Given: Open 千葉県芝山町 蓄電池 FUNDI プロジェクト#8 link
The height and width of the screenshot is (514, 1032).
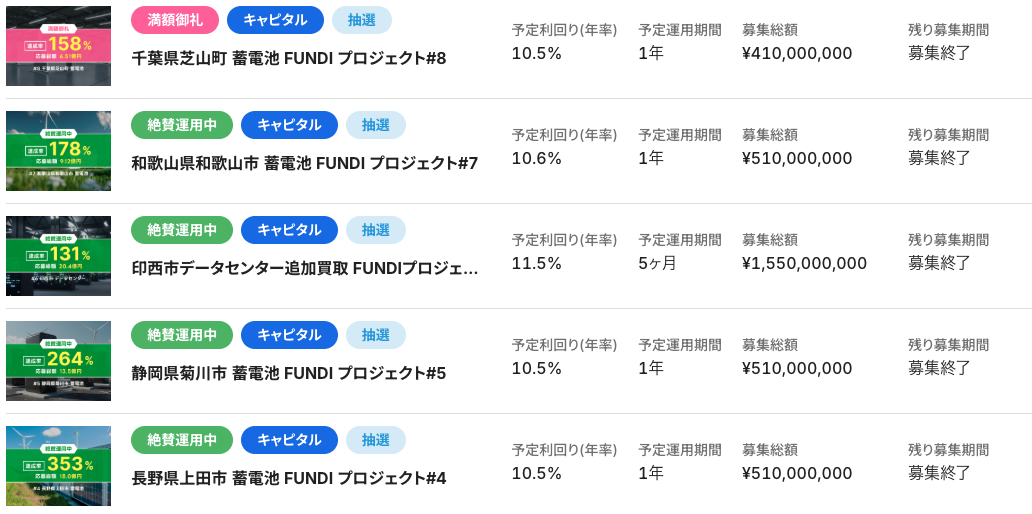Looking at the screenshot, I should (289, 58).
